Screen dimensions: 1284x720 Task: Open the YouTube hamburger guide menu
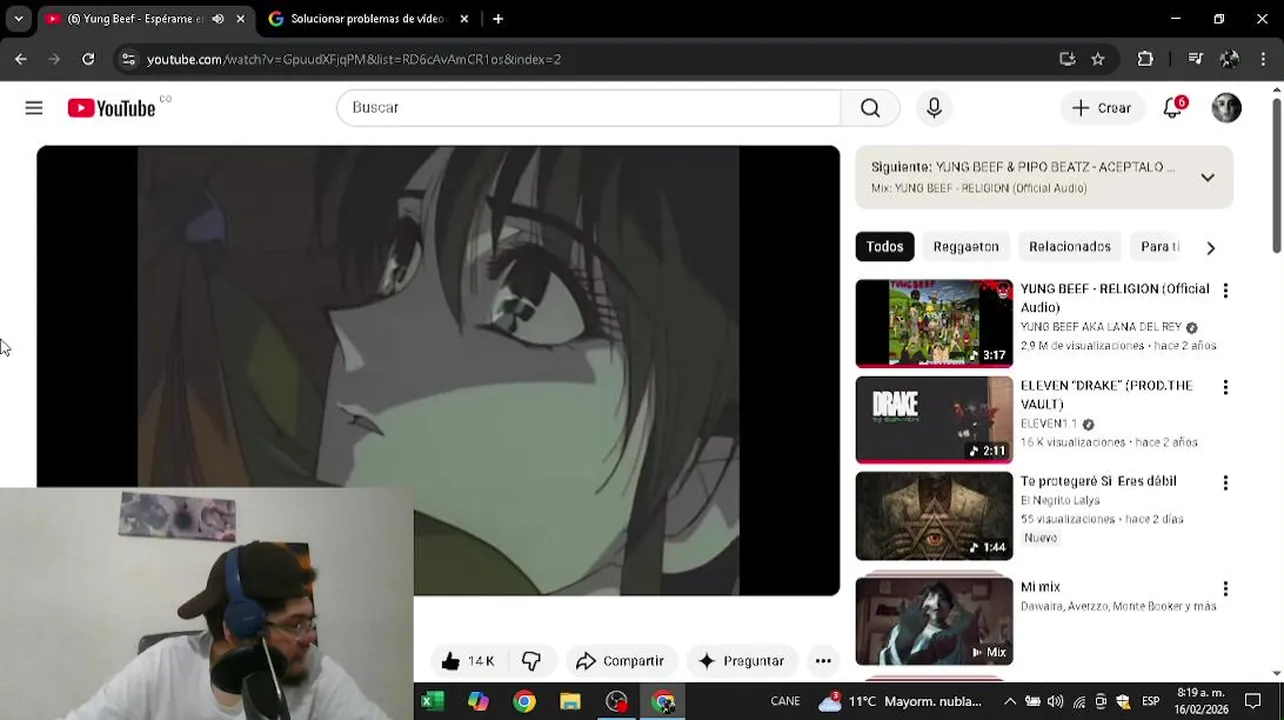(34, 108)
